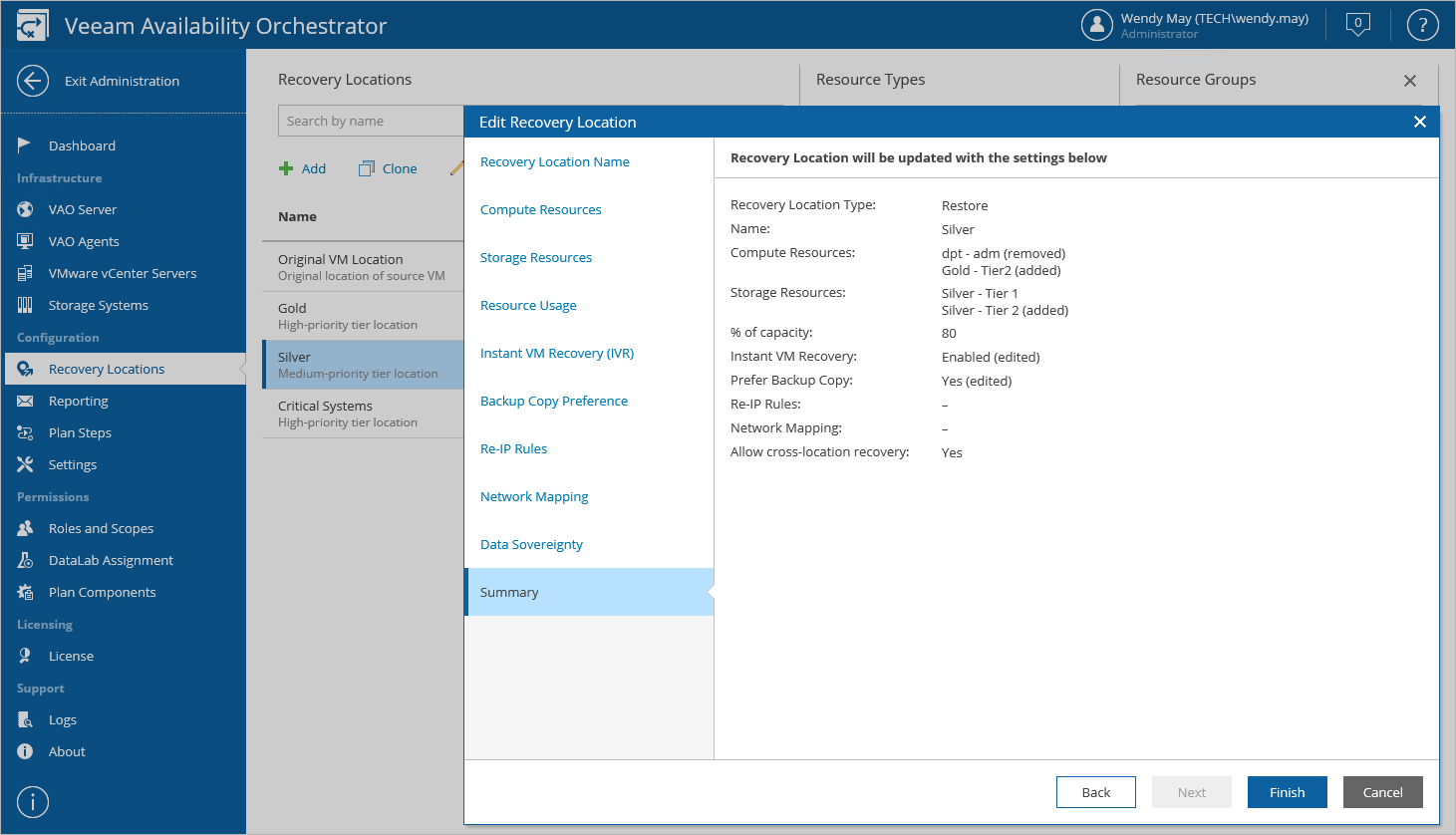Image resolution: width=1456 pixels, height=835 pixels.
Task: Cancel the Edit Recovery Location wizard
Action: tap(1382, 792)
